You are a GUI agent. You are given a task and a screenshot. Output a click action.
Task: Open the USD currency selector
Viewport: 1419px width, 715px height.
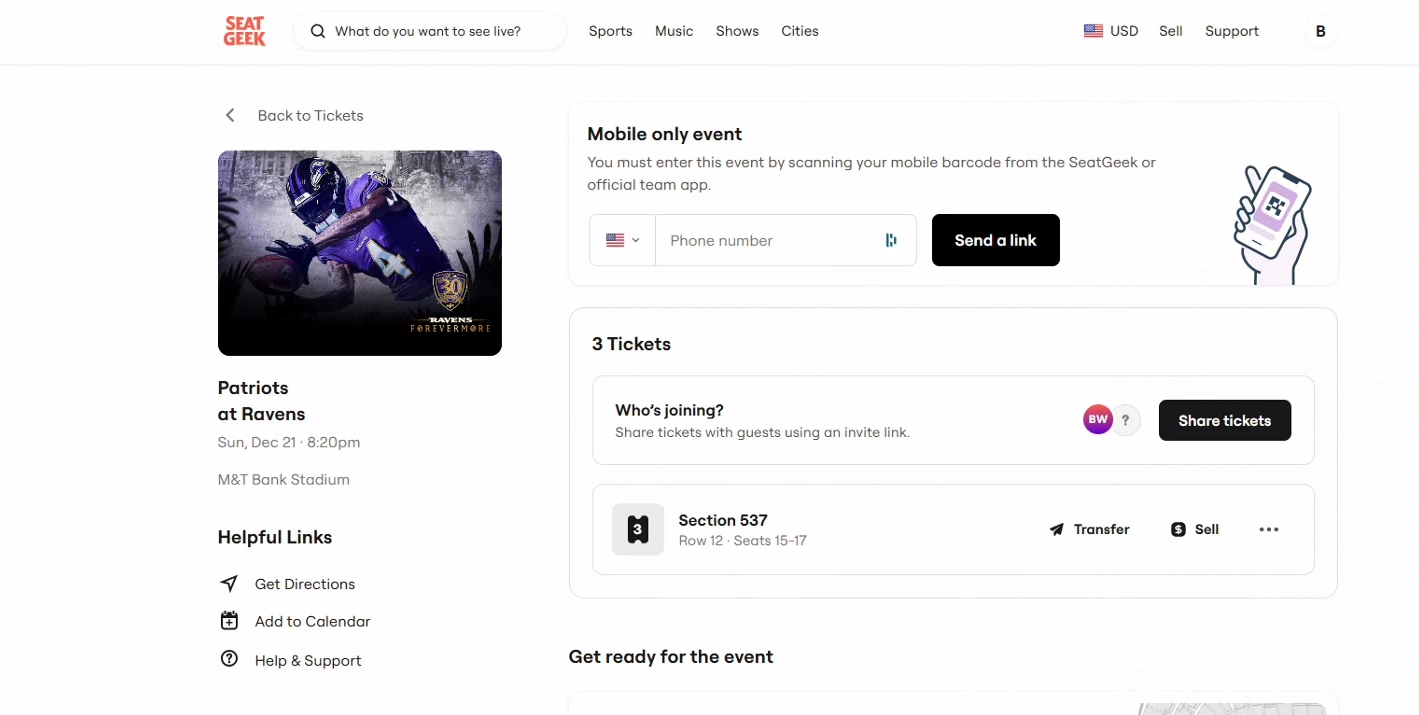(x=1111, y=31)
